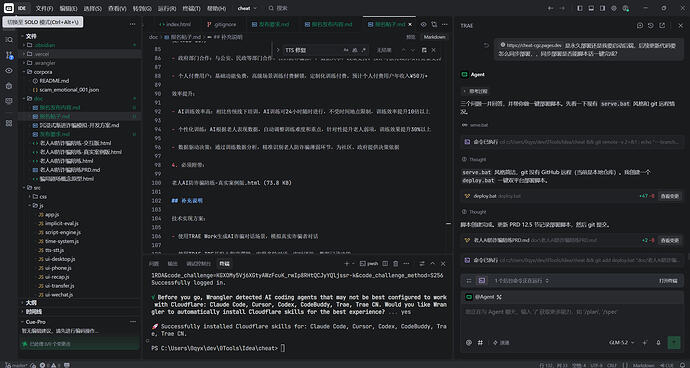Toggle match case in the find widget
The width and height of the screenshot is (690, 368).
347,50
